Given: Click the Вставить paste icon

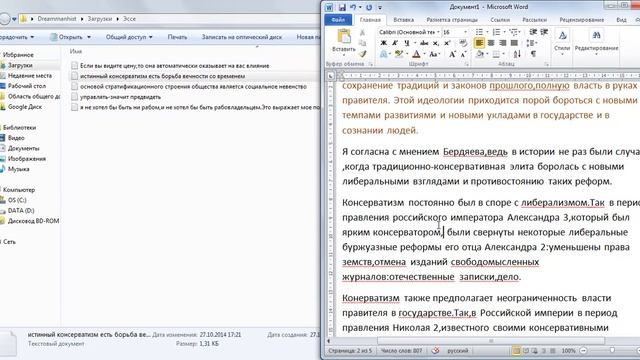Looking at the screenshot, I should click(344, 37).
